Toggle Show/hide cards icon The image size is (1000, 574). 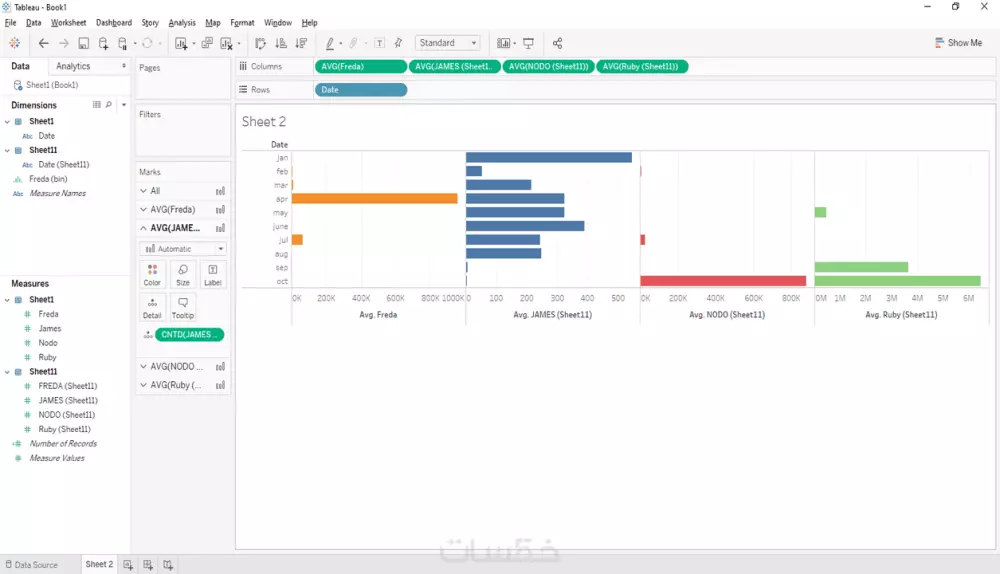(x=504, y=43)
